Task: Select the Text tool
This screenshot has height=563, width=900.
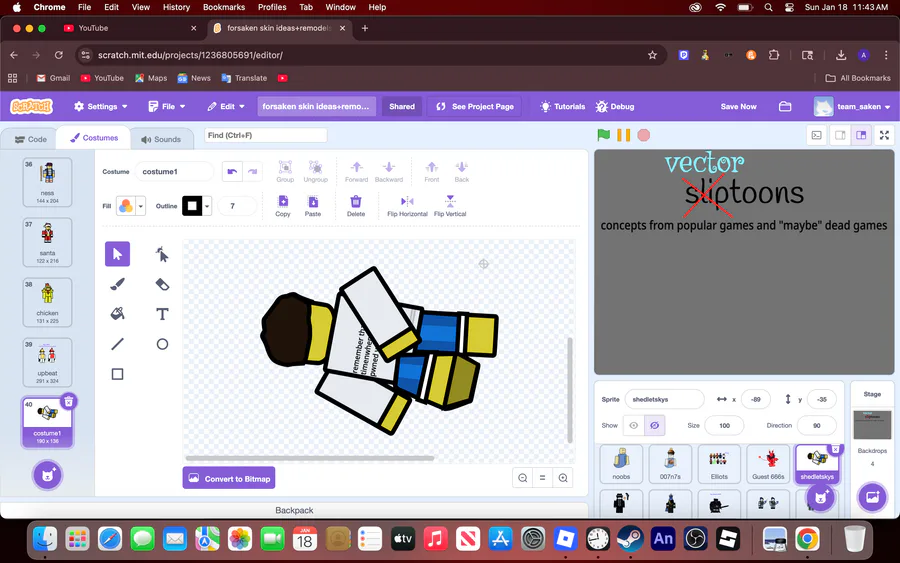Action: (x=162, y=314)
